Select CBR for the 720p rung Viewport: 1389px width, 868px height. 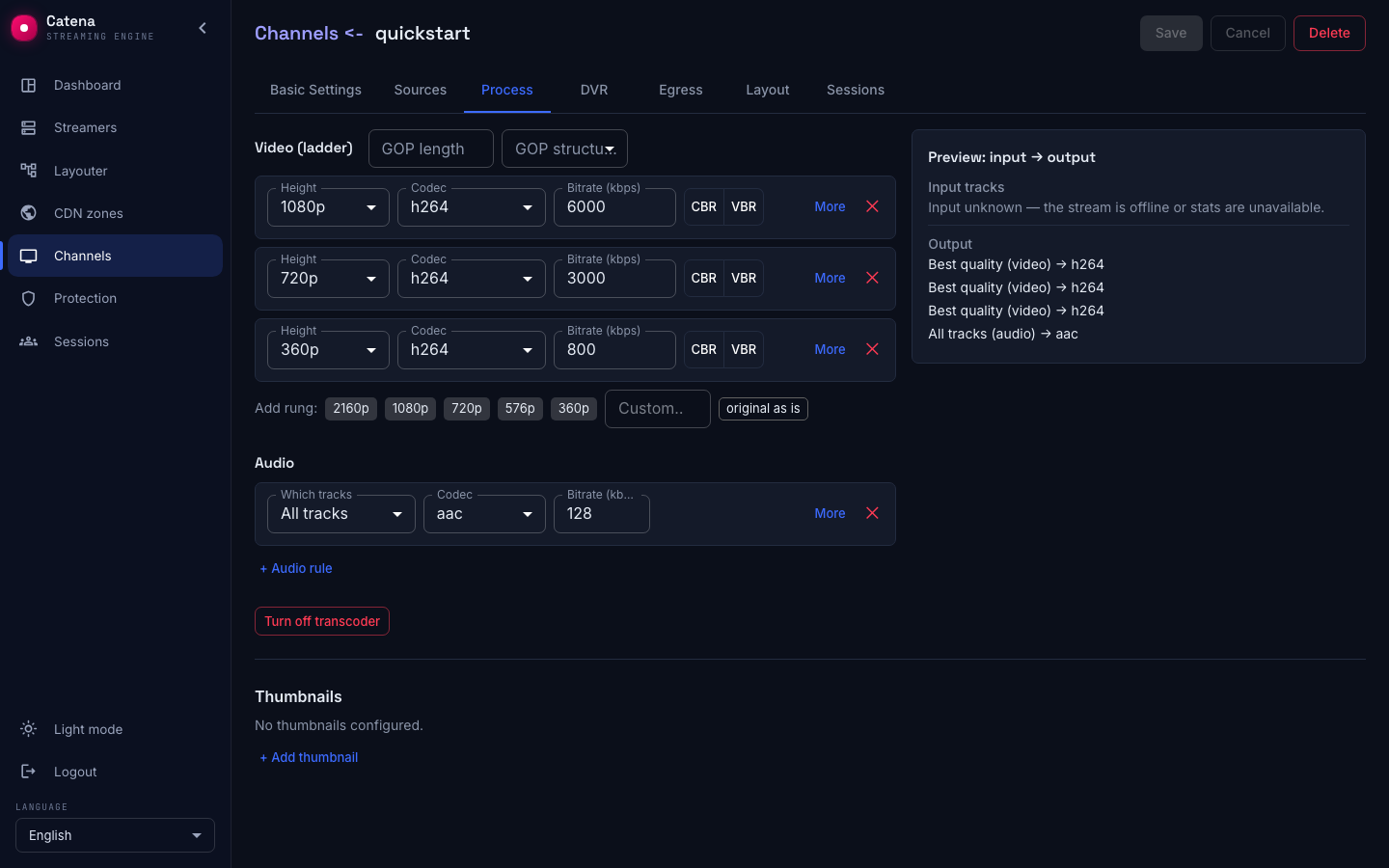pyautogui.click(x=704, y=278)
